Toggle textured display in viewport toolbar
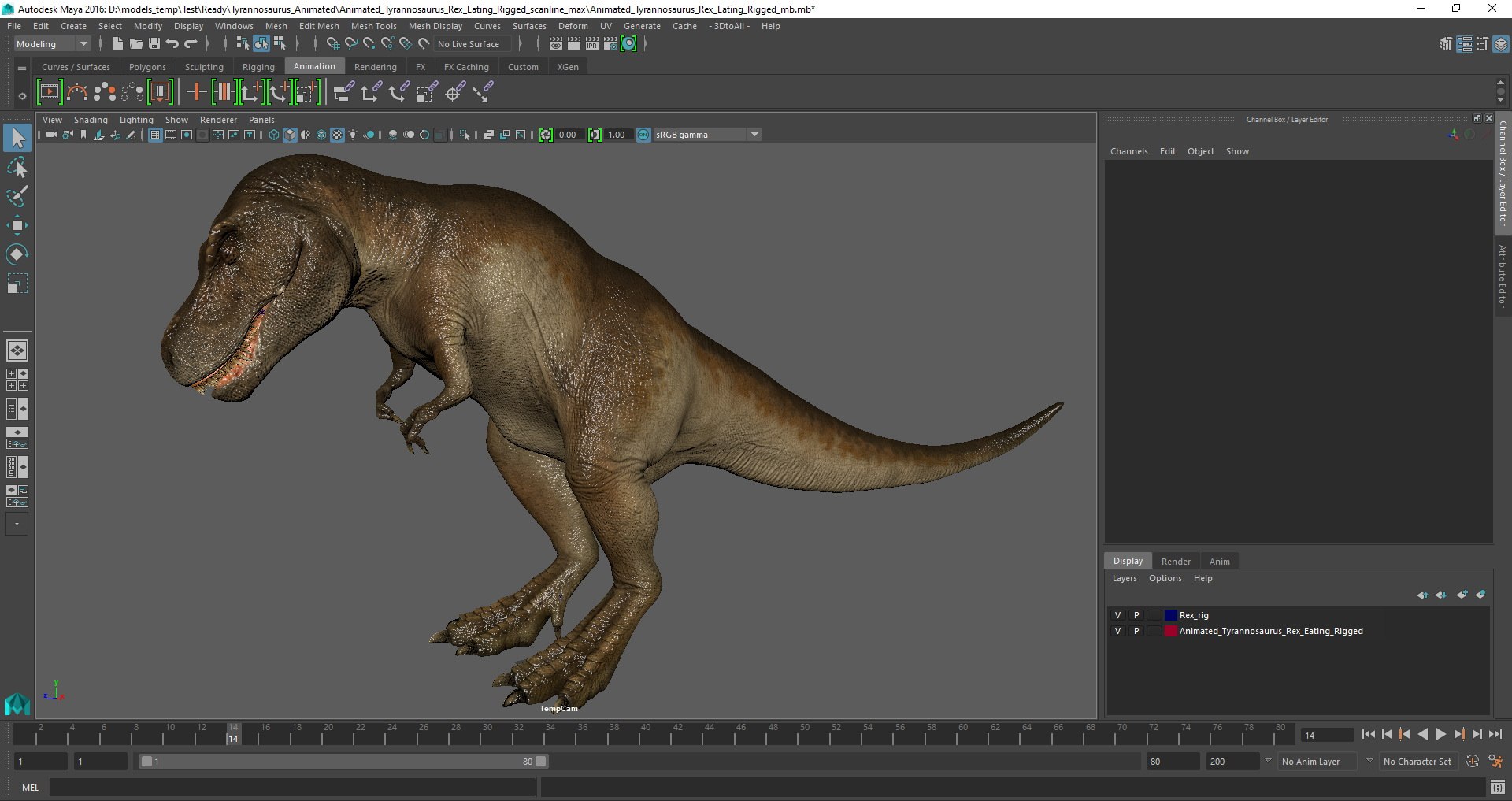This screenshot has width=1512, height=801. click(337, 135)
